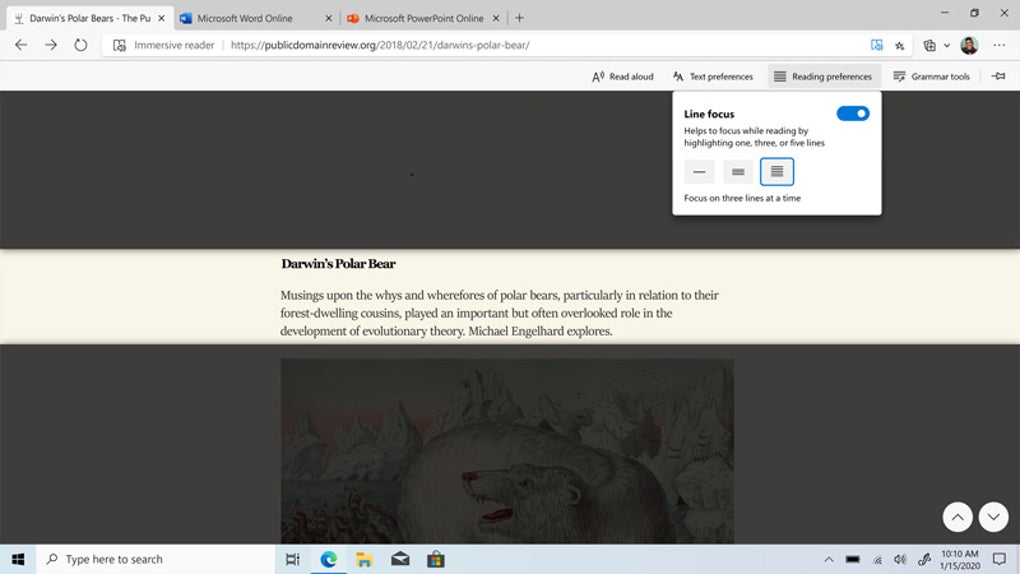Click the translate icon in the address bar

point(877,45)
